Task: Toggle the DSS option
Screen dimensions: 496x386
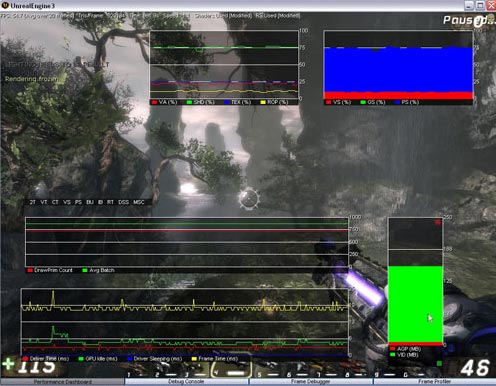Action: (123, 202)
